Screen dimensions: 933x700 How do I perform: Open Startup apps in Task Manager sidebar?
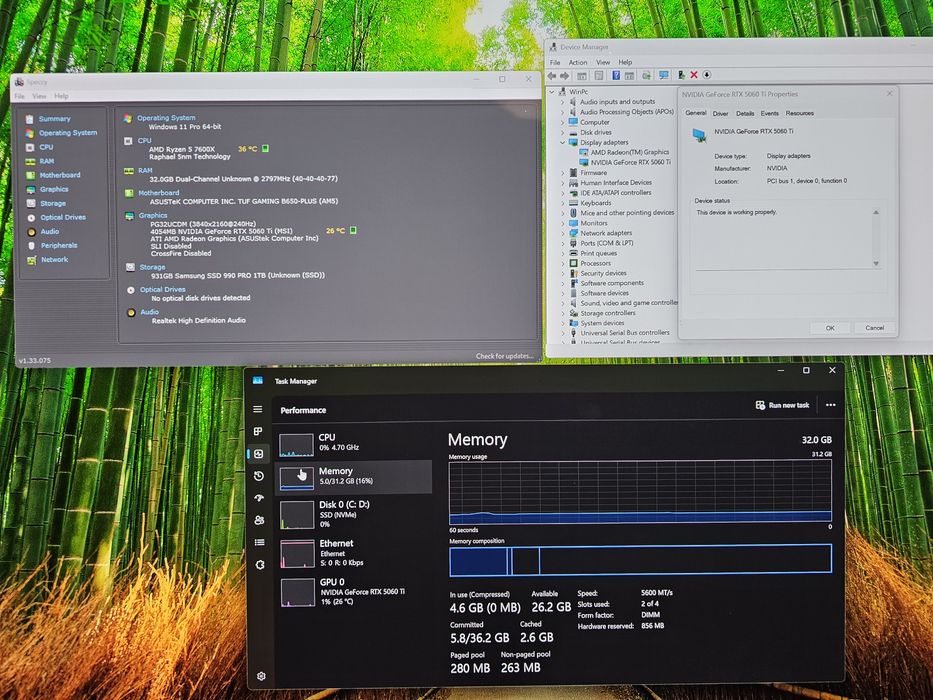coord(259,498)
